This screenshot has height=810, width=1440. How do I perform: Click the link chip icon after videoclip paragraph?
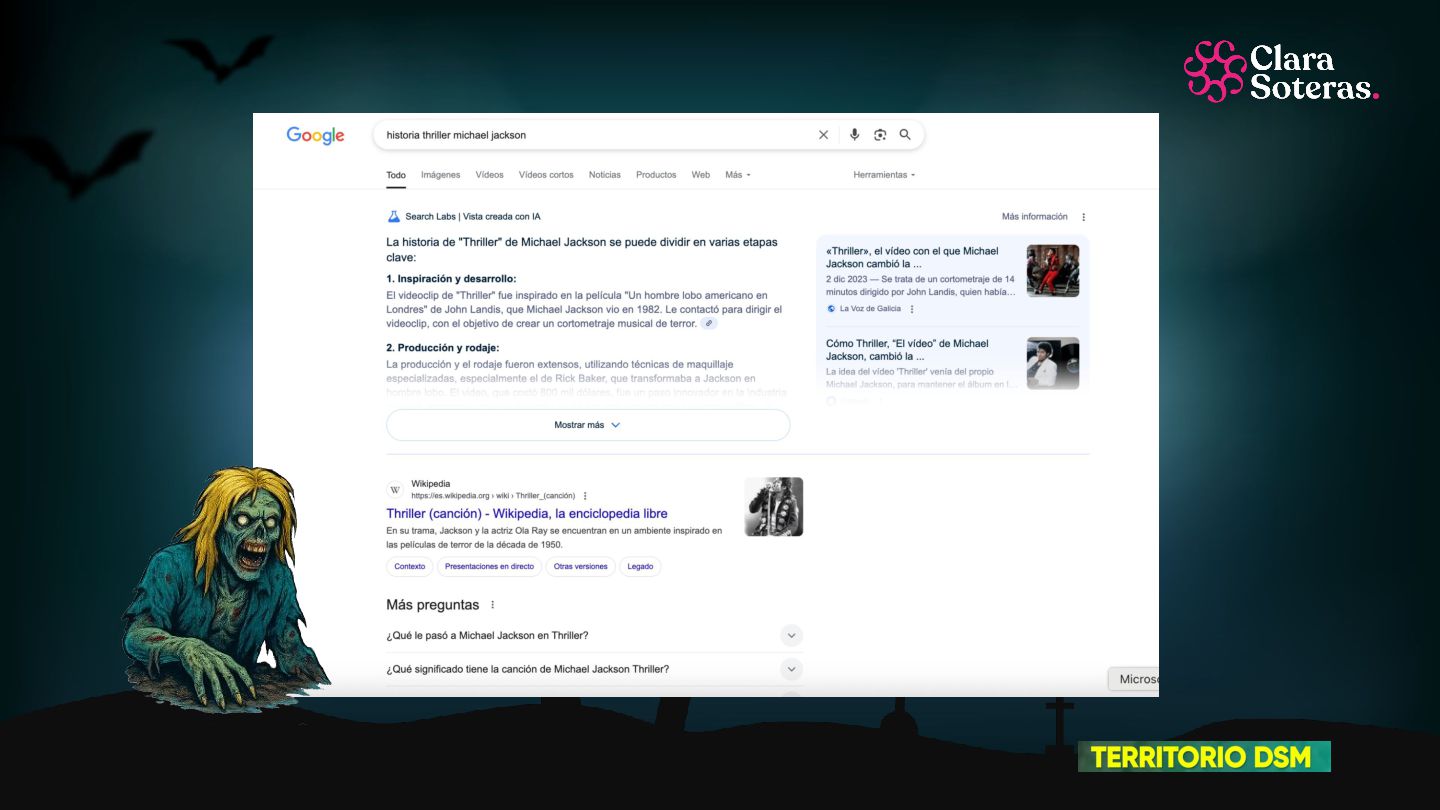point(709,324)
